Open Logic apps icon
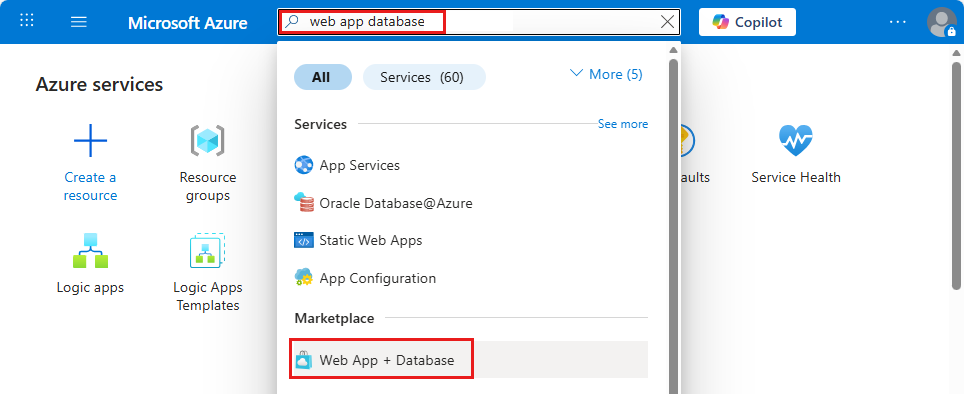This screenshot has width=964, height=394. (90, 250)
